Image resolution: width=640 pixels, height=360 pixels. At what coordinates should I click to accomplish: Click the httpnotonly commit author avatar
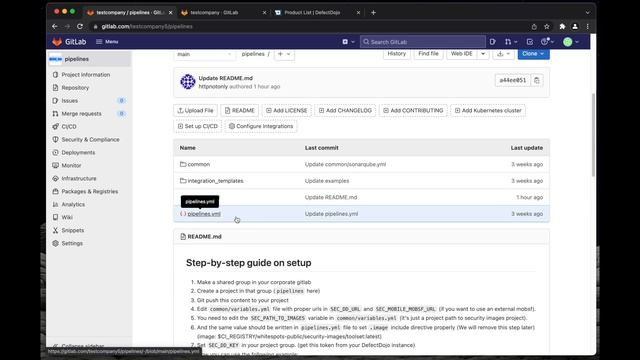pos(188,82)
